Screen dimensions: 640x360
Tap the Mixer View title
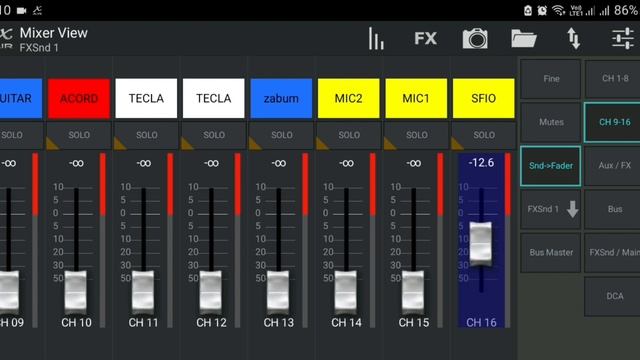click(x=53, y=33)
